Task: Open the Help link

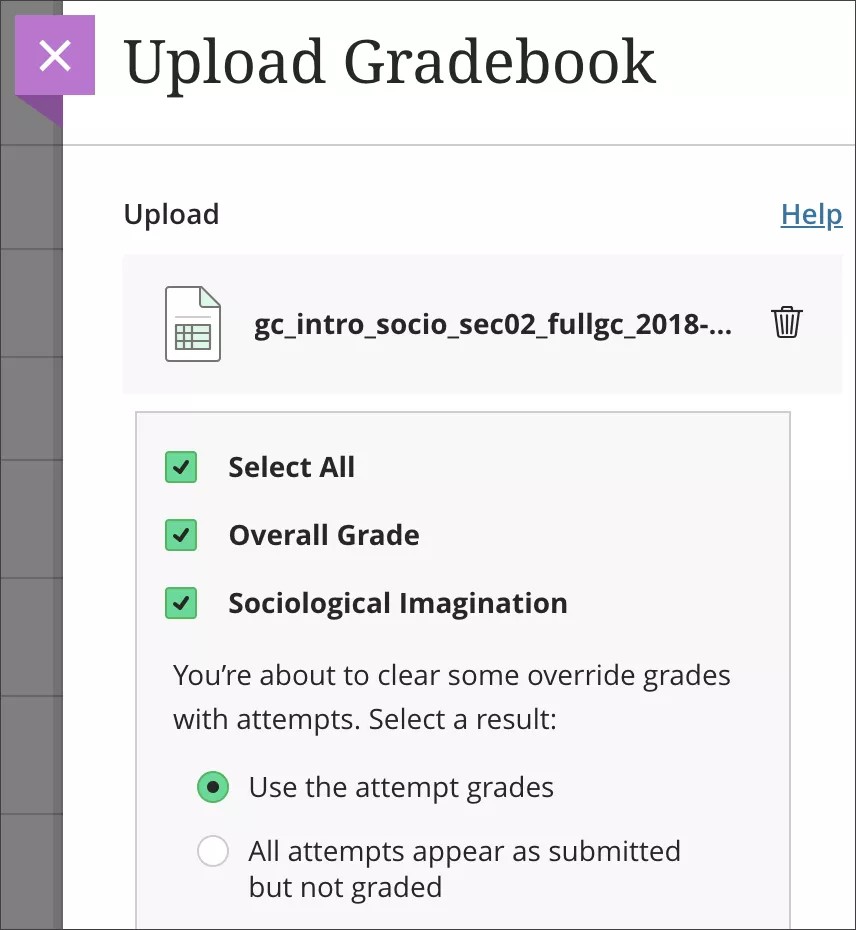Action: 811,214
